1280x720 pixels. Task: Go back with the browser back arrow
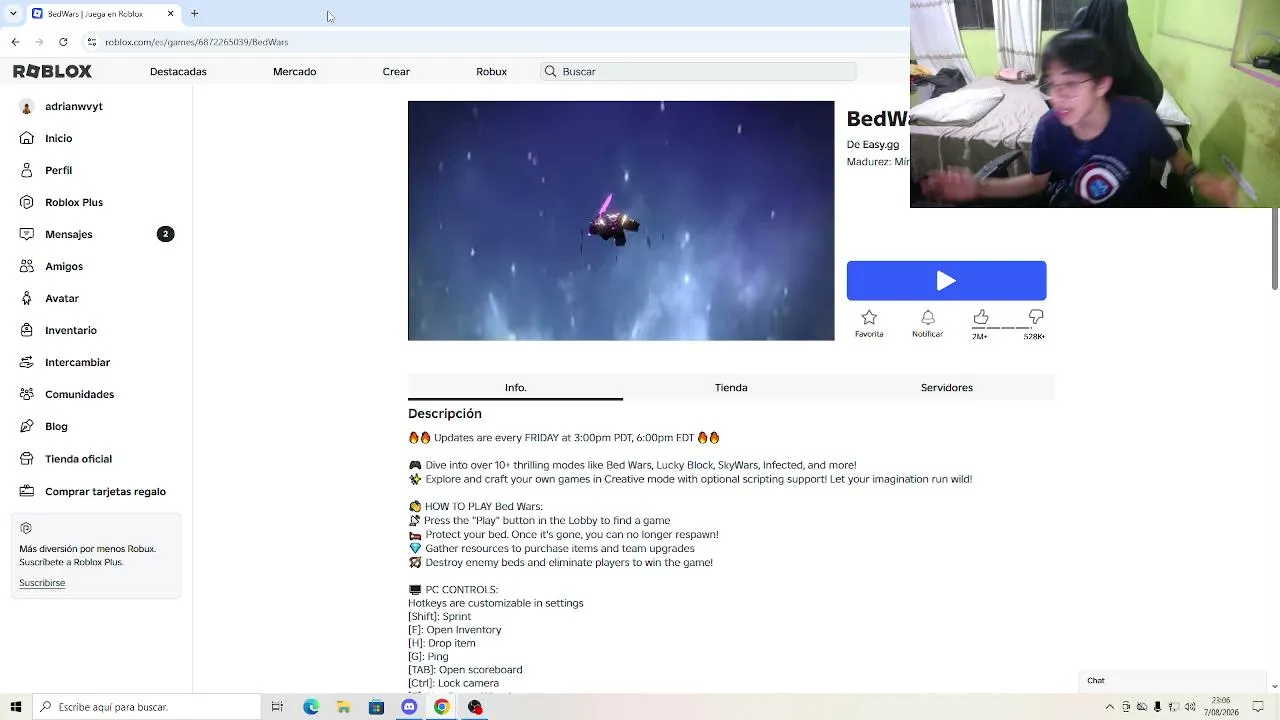click(x=15, y=42)
